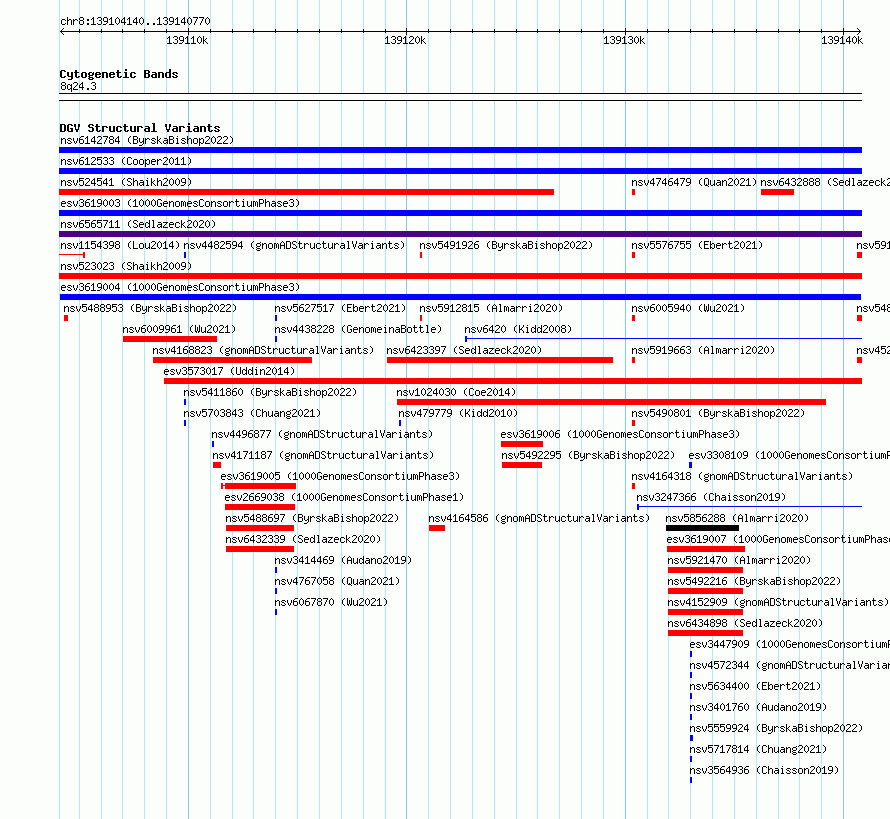Click nsv5919663 (Almarri2020) label

point(703,350)
